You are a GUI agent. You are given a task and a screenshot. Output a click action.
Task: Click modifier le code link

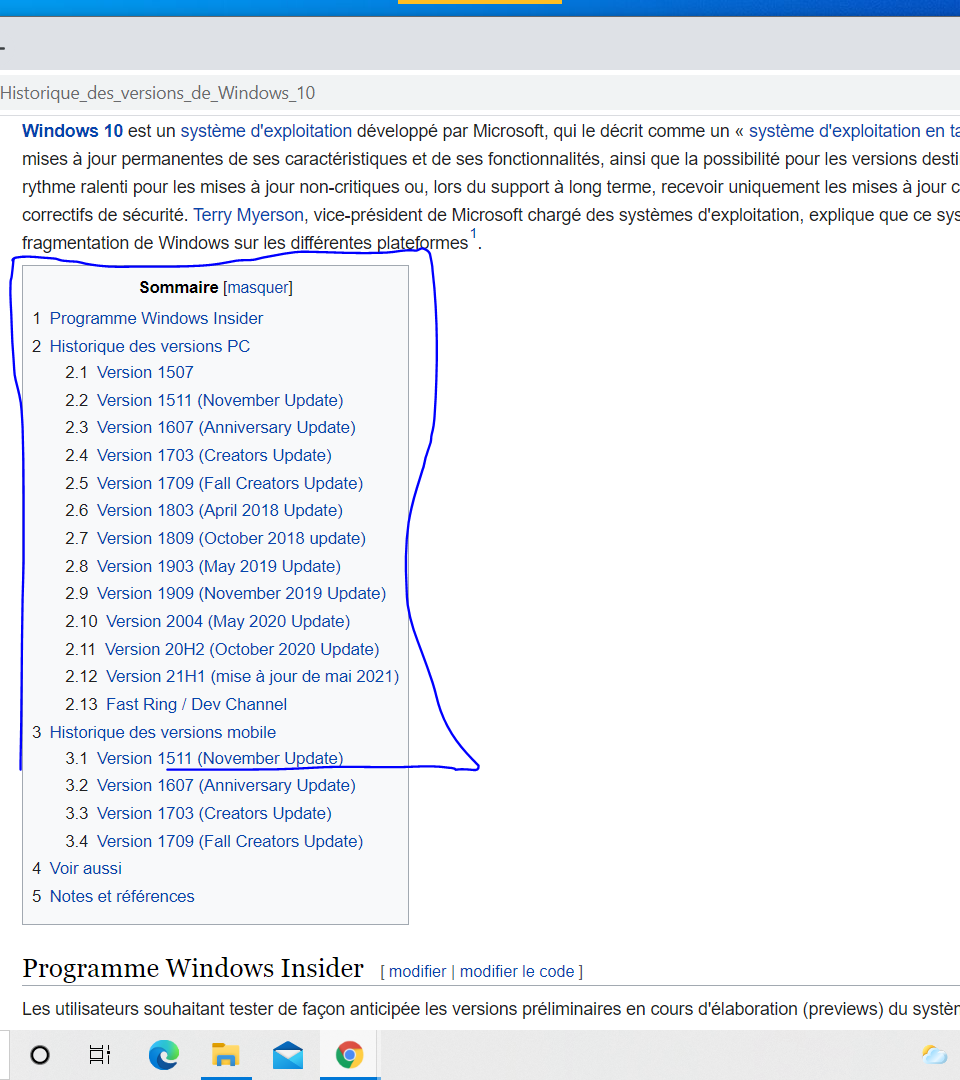click(517, 971)
